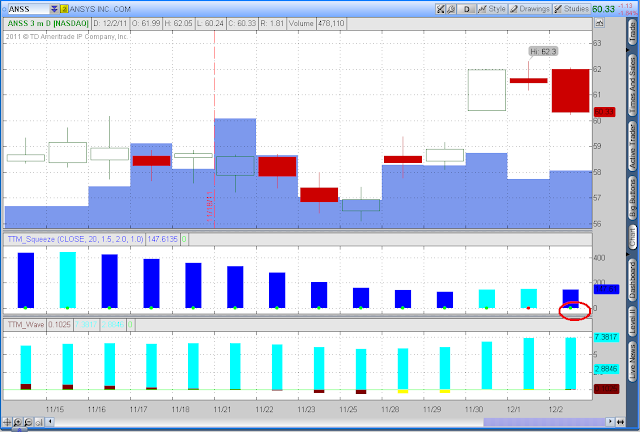This screenshot has height=432, width=640.
Task: Click the scroll right arrow
Action: (x=610, y=421)
